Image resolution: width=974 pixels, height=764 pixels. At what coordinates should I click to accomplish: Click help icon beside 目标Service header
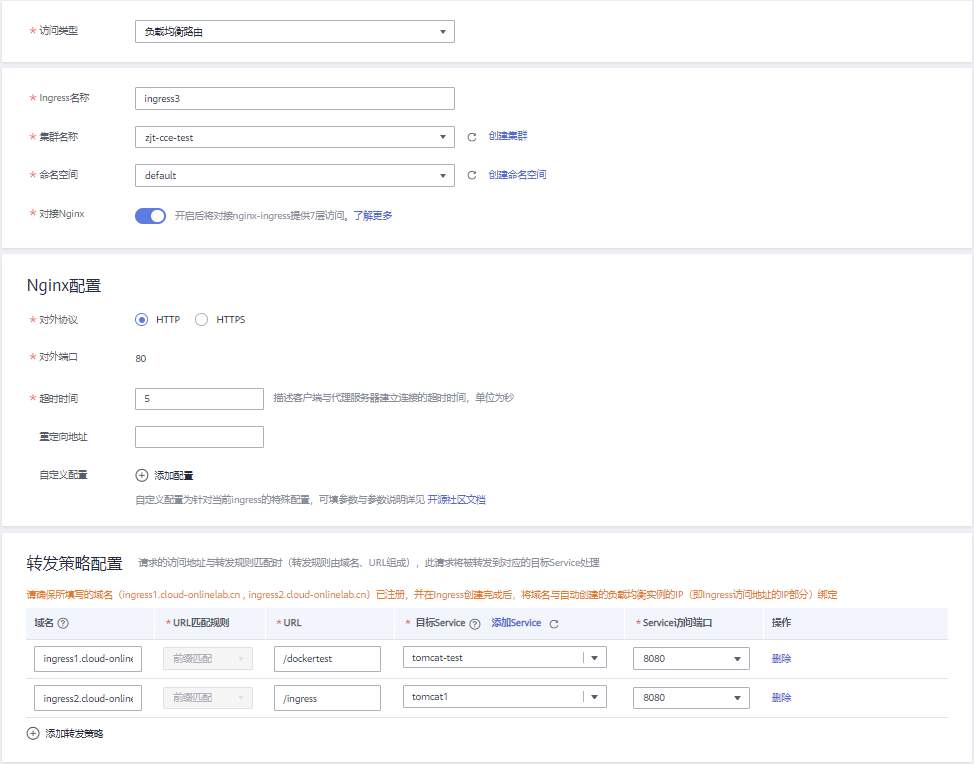click(x=475, y=623)
